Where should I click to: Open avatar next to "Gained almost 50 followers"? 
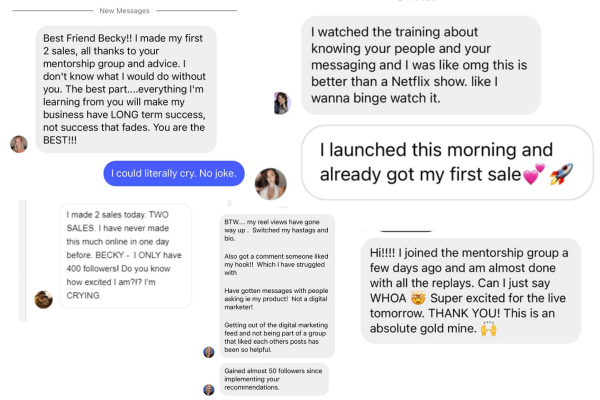(x=209, y=390)
